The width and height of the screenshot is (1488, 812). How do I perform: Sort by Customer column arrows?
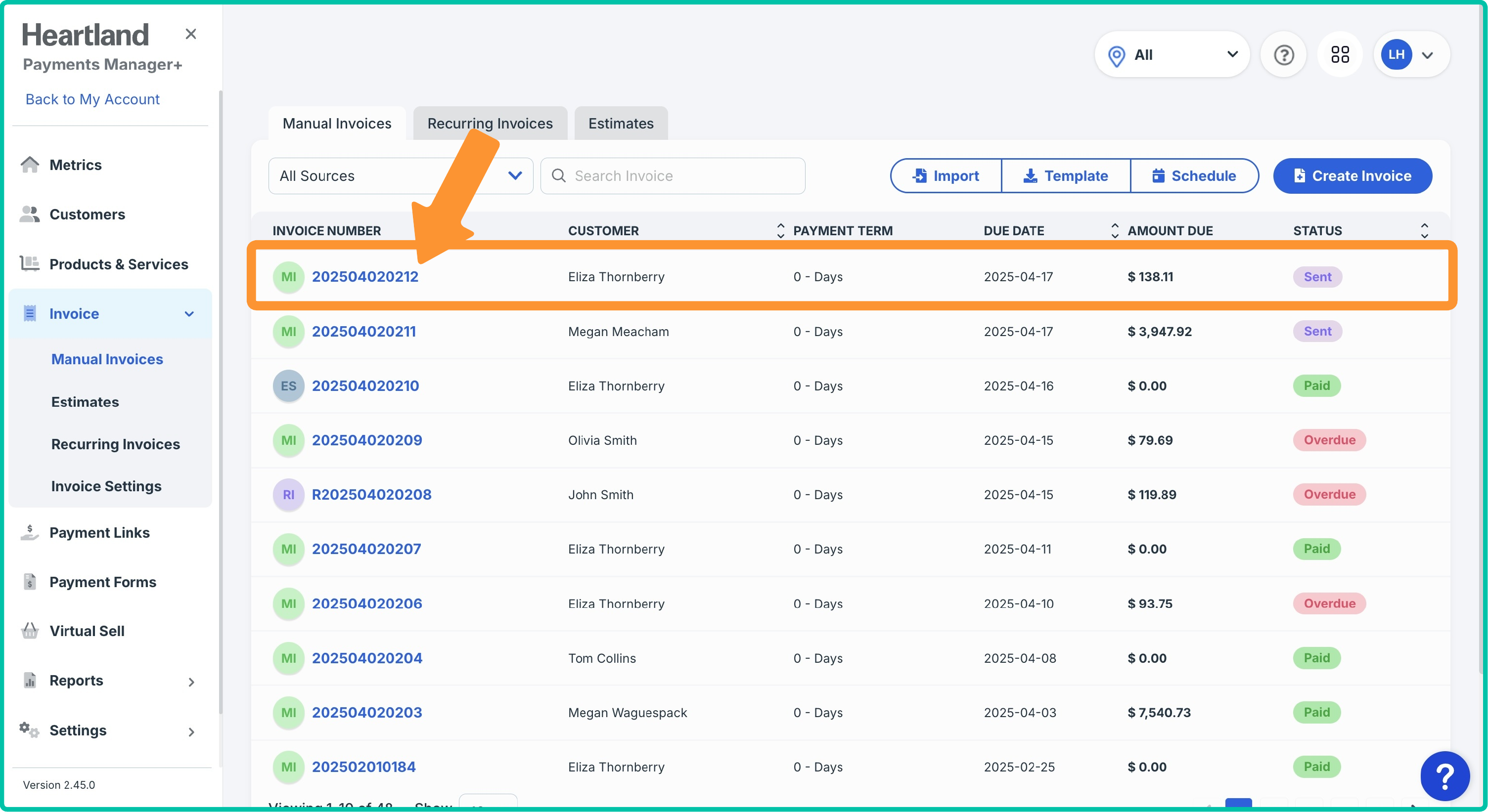[x=780, y=230]
